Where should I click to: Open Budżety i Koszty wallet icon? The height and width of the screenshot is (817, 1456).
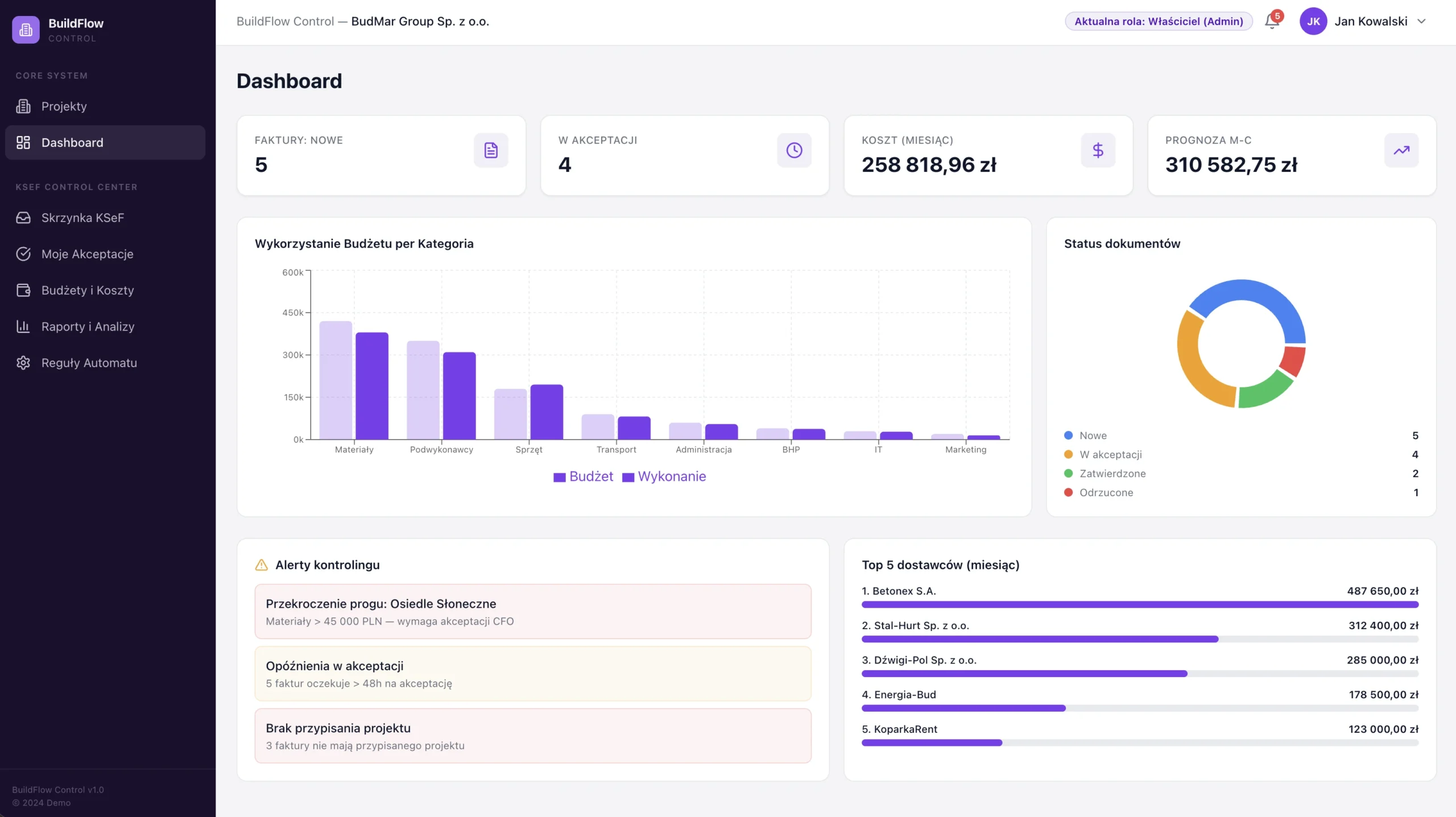pyautogui.click(x=23, y=291)
